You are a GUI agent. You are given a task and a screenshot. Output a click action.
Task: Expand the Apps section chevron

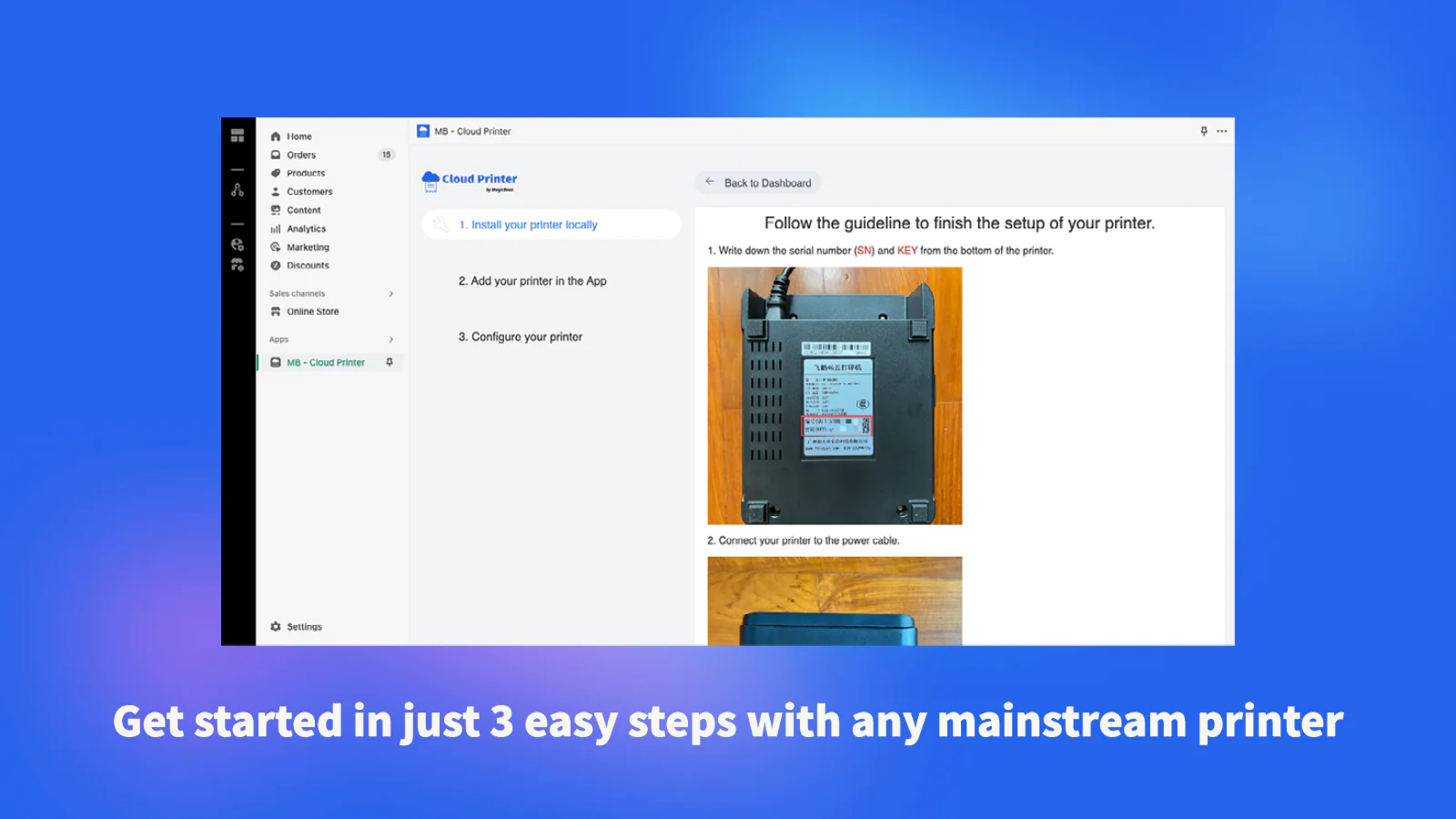391,339
